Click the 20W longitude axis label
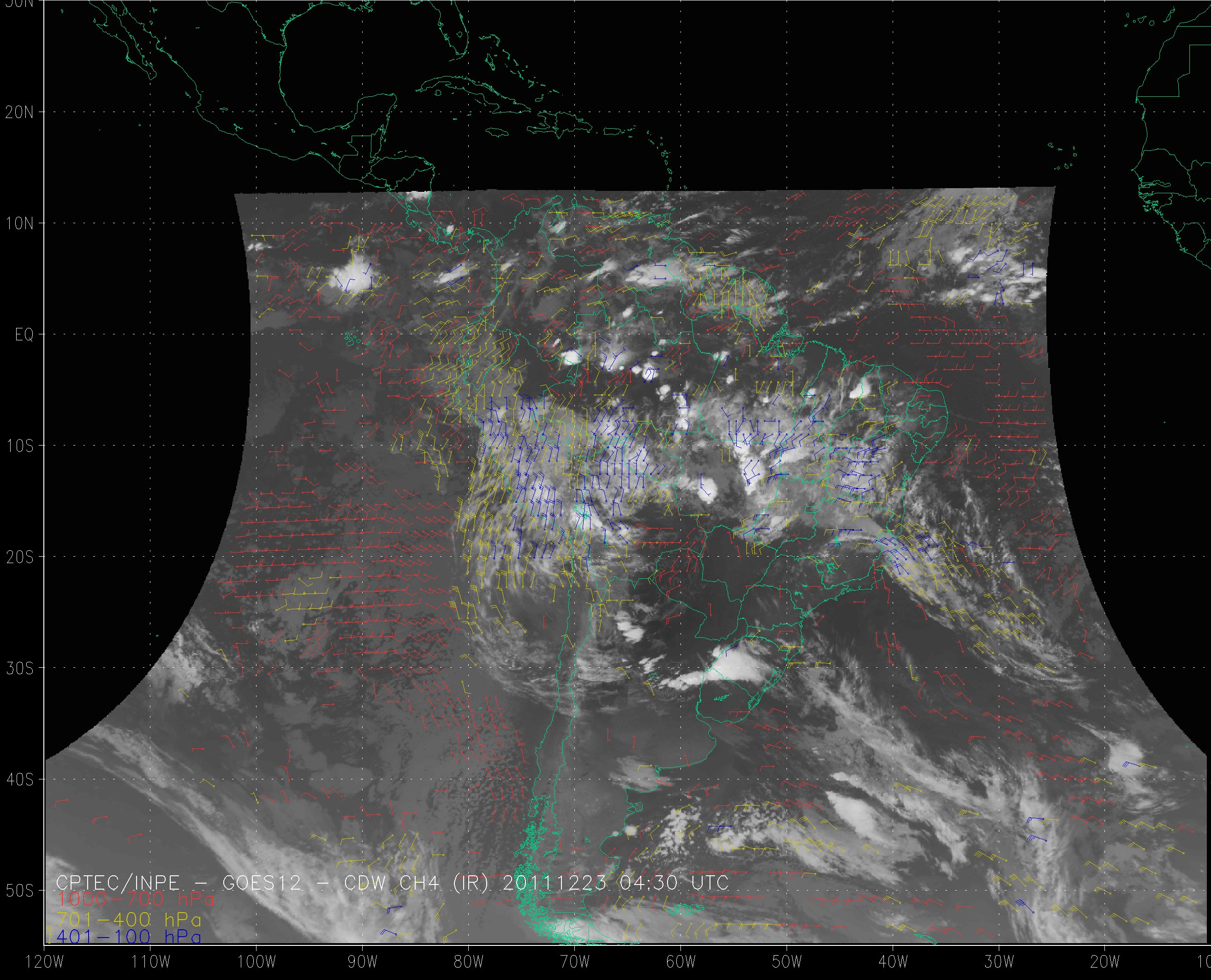The height and width of the screenshot is (980, 1211). pos(1105,962)
